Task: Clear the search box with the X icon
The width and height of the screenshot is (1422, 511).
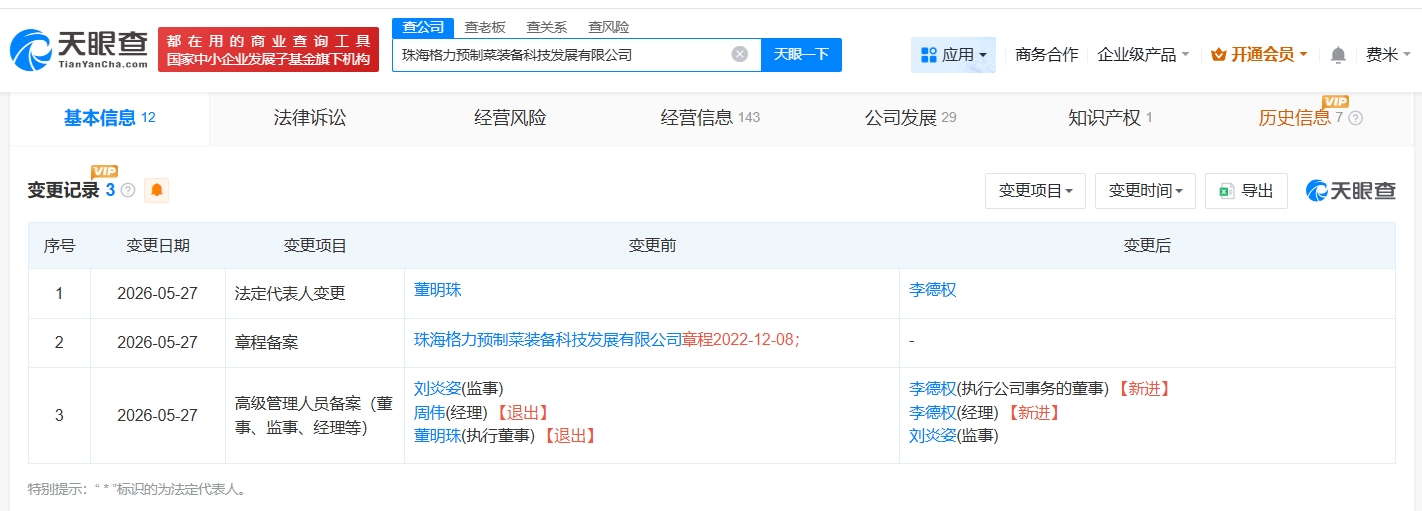Action: tap(739, 54)
